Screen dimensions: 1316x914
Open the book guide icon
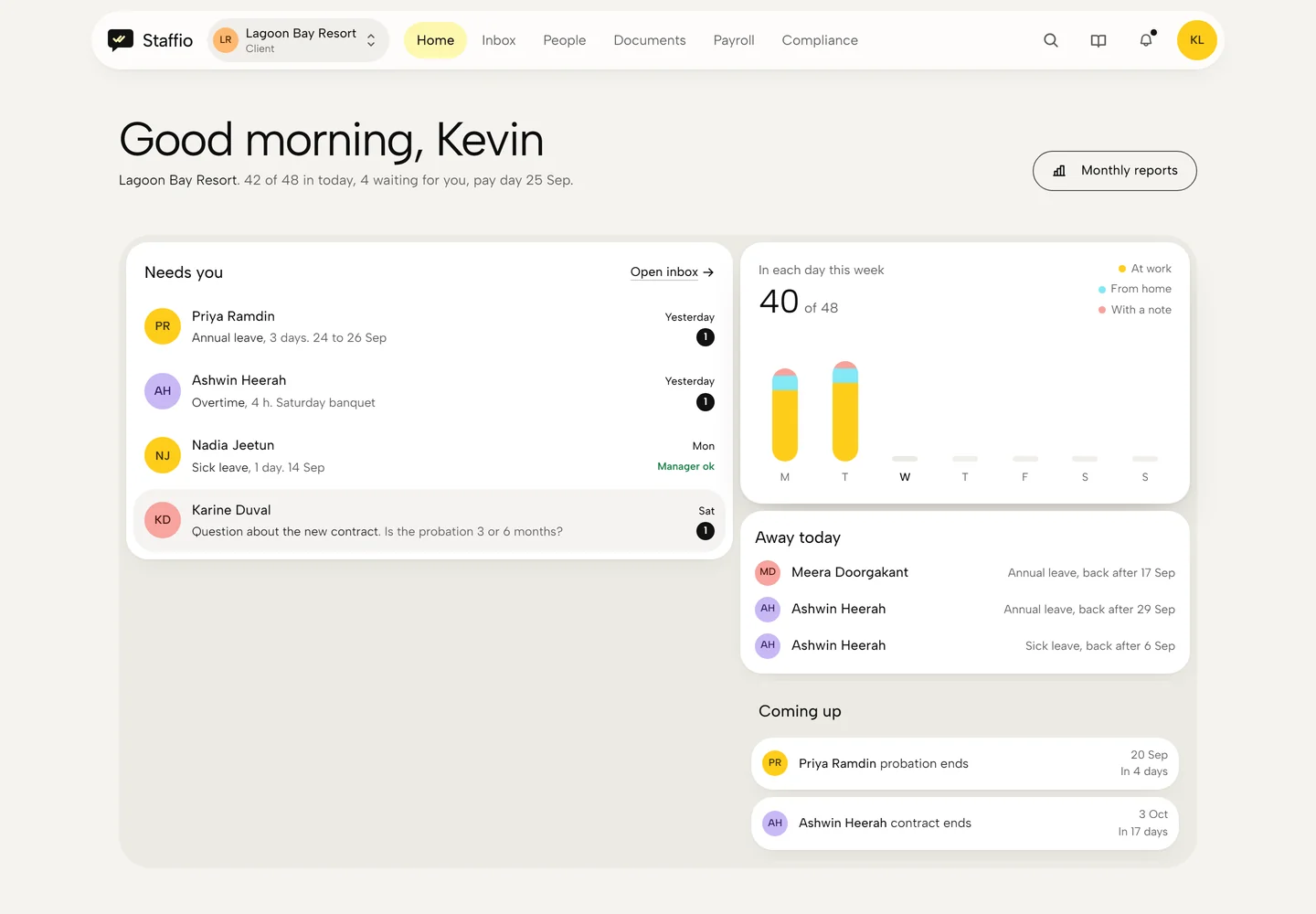pyautogui.click(x=1098, y=40)
